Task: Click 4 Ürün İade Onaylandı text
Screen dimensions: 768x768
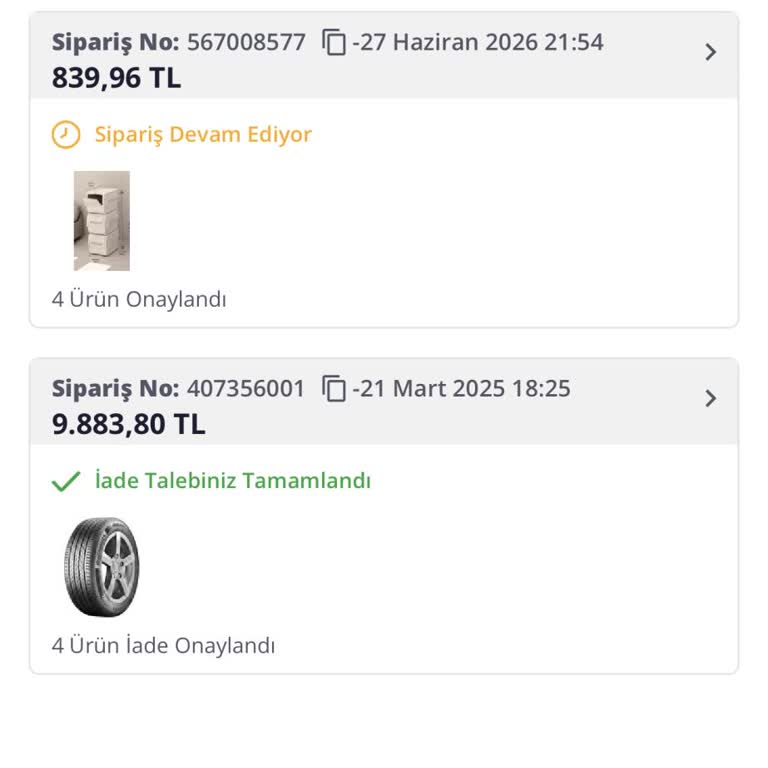Action: (163, 646)
